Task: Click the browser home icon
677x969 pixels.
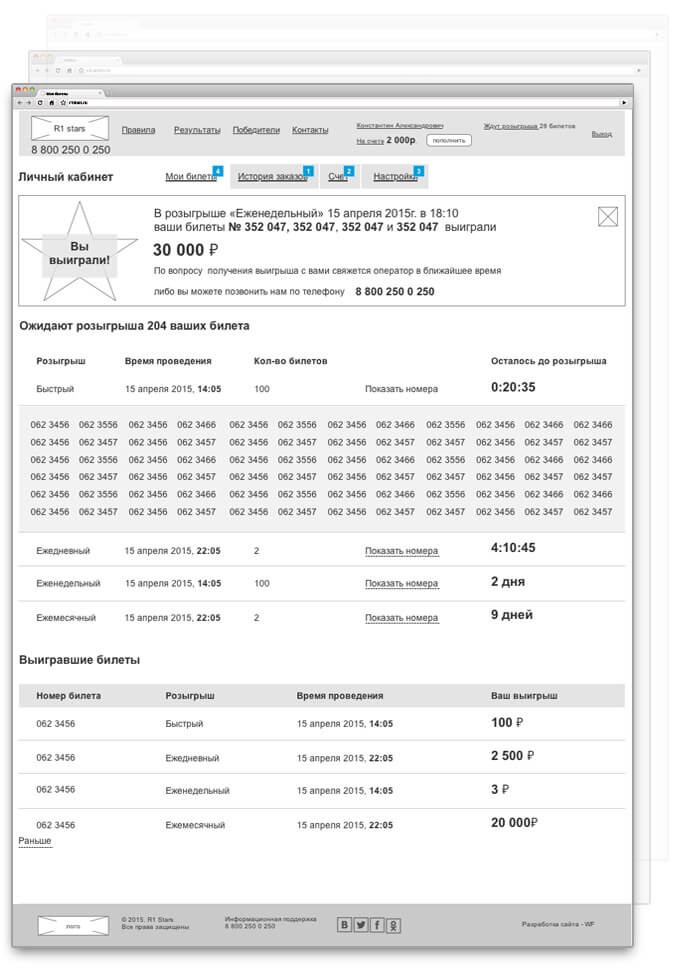Action: click(x=51, y=103)
